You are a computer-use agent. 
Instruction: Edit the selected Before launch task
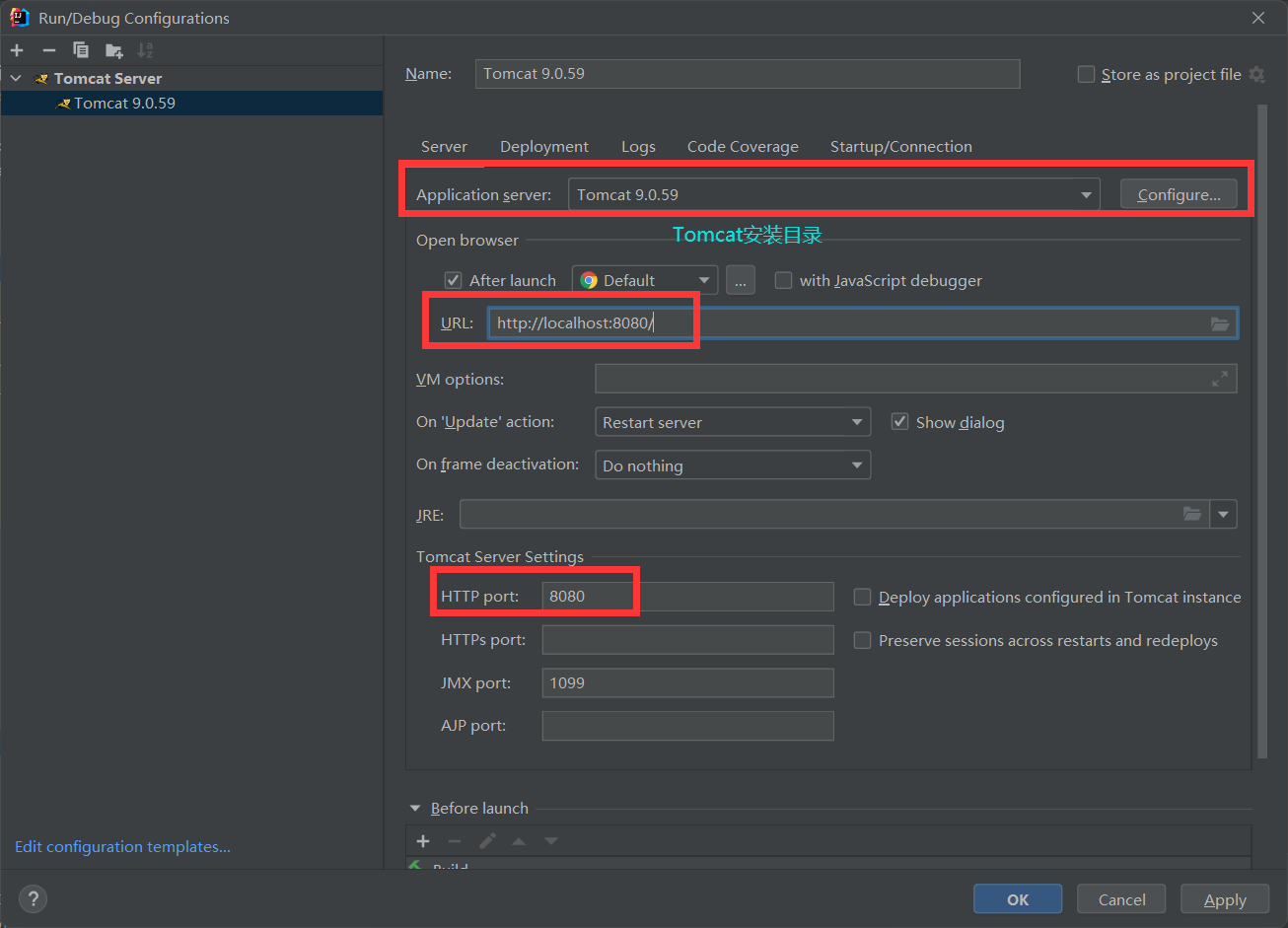coord(487,841)
